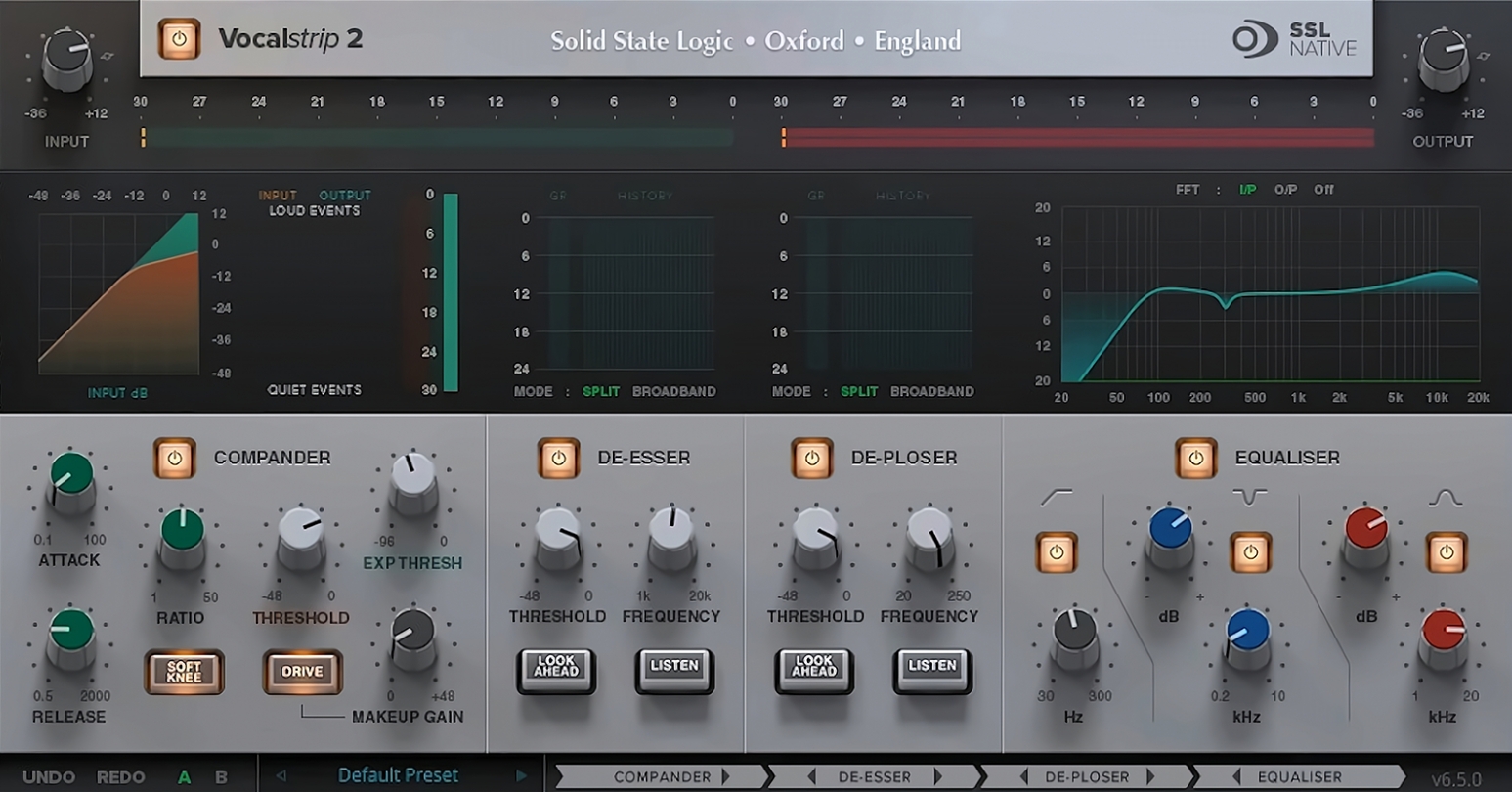Bypass the Compander section power icon
Image resolution: width=1512 pixels, height=792 pixels.
point(174,458)
